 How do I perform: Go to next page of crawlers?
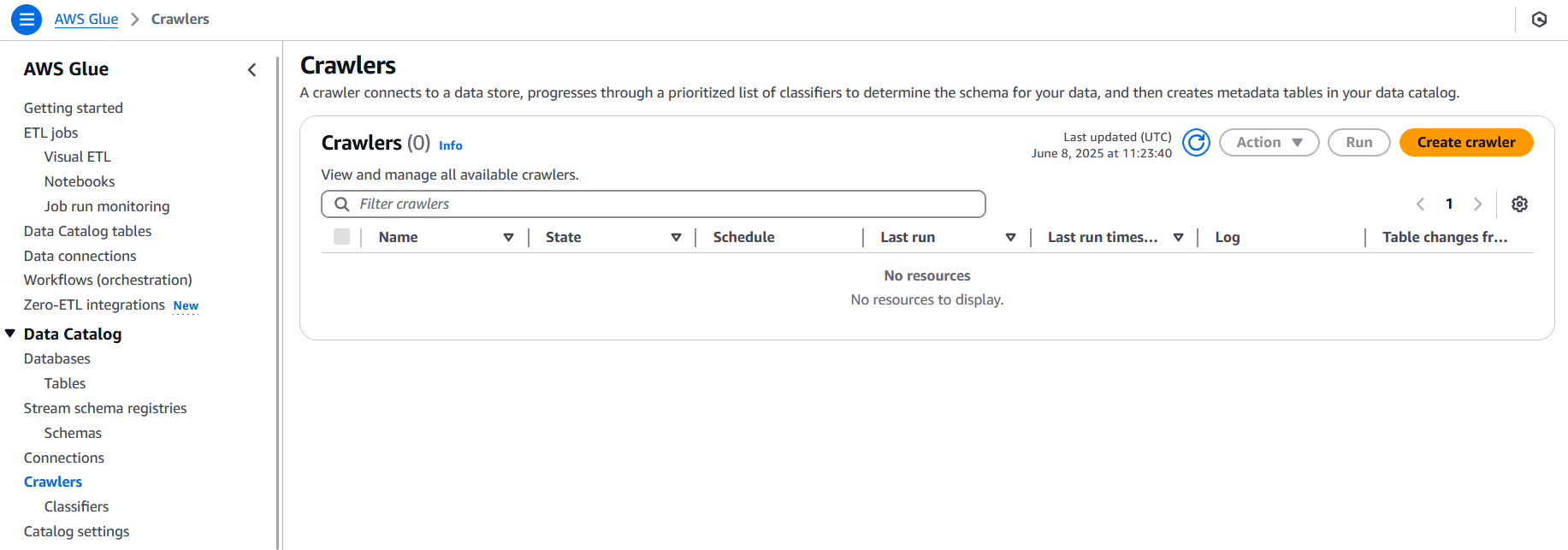[1477, 204]
